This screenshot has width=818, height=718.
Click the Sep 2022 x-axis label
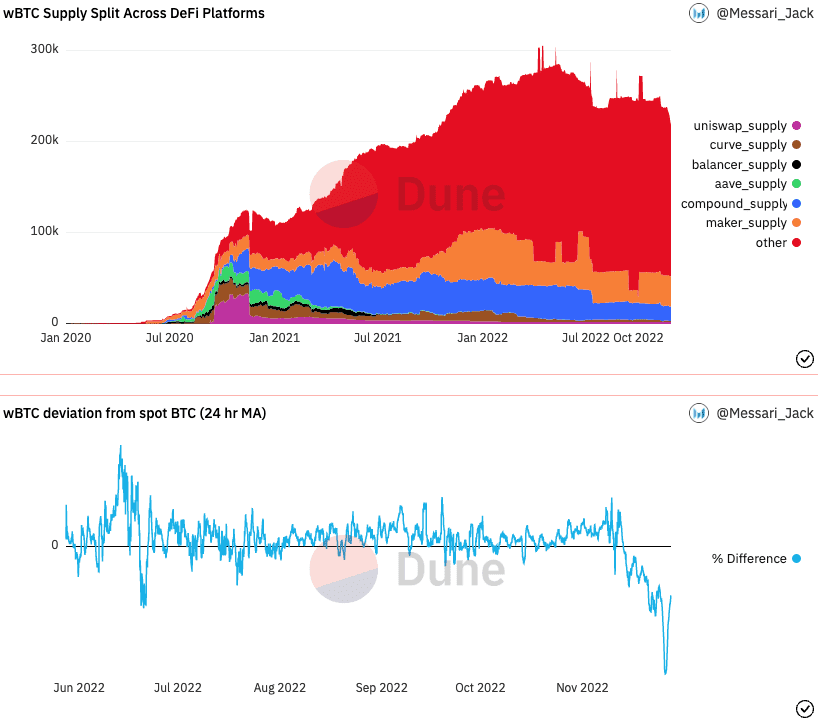coord(381,688)
